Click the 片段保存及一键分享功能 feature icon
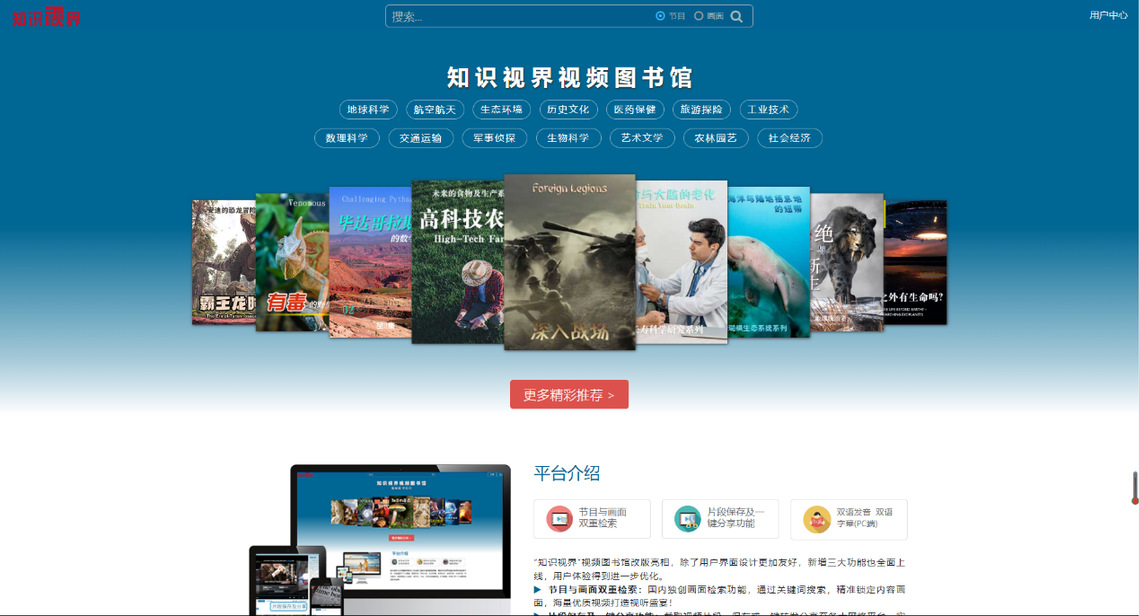This screenshot has height=616, width=1139. [x=687, y=519]
